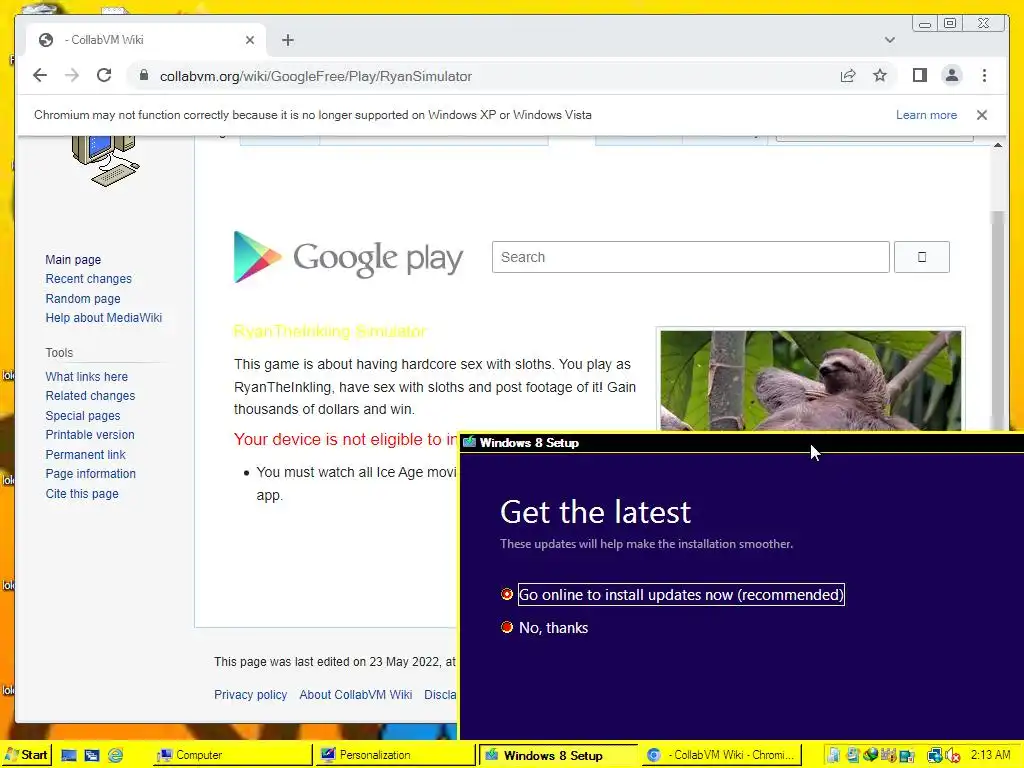Dismiss the unsupported Windows warning bar

pyautogui.click(x=982, y=115)
